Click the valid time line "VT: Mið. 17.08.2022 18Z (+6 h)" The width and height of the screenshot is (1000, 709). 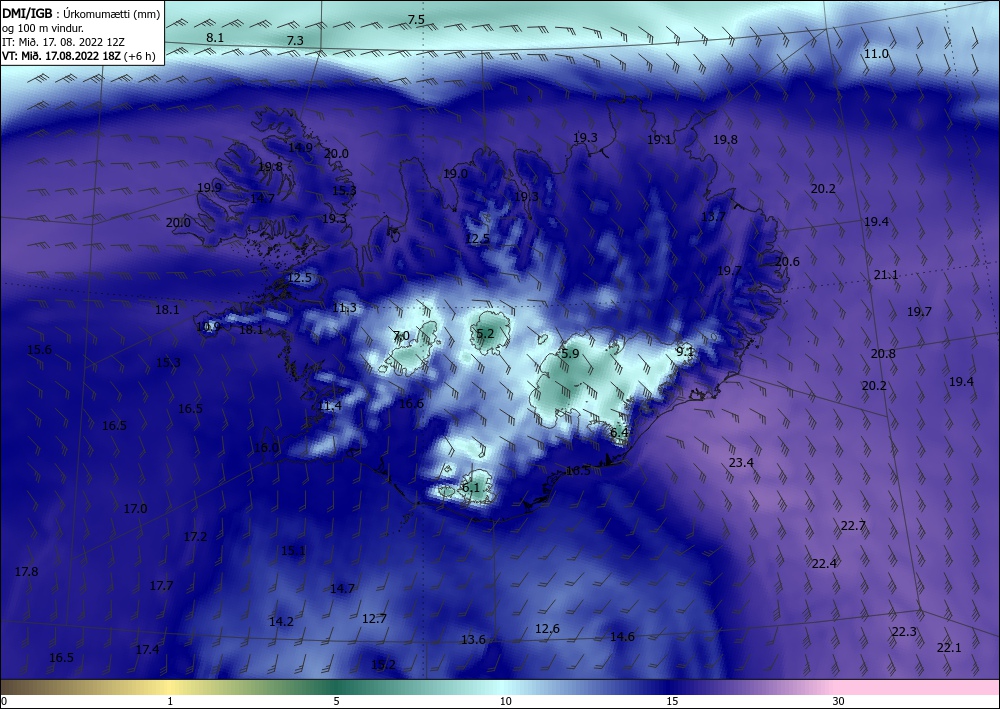click(78, 56)
